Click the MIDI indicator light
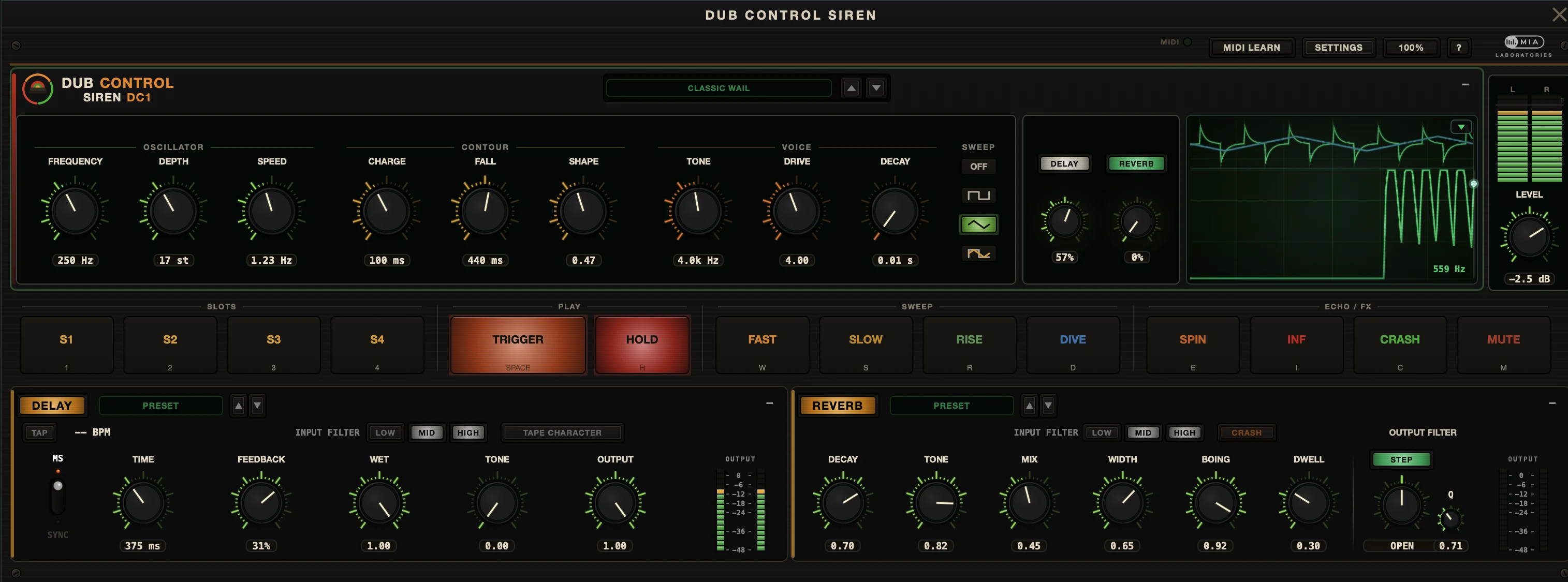 pyautogui.click(x=1187, y=42)
